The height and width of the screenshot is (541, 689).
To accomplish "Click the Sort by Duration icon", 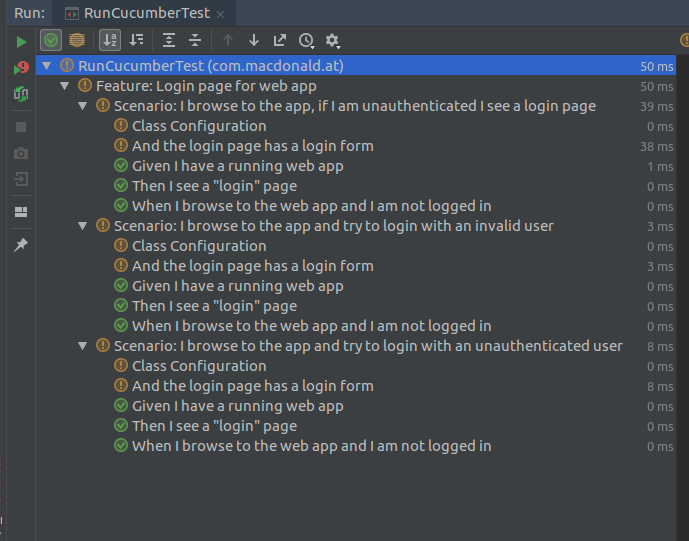I will coord(137,41).
